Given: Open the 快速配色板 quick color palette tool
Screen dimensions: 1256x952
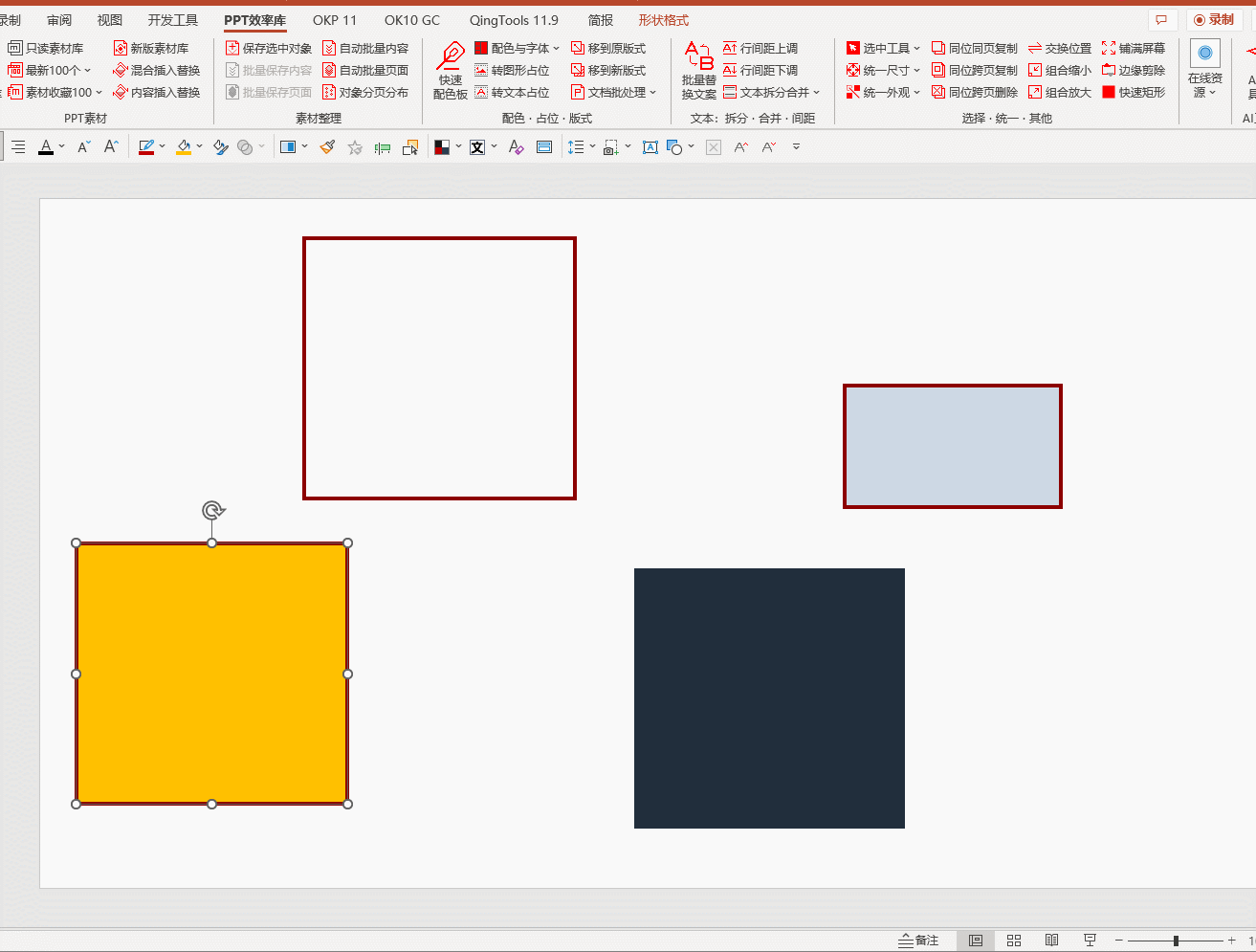Looking at the screenshot, I should click(450, 70).
